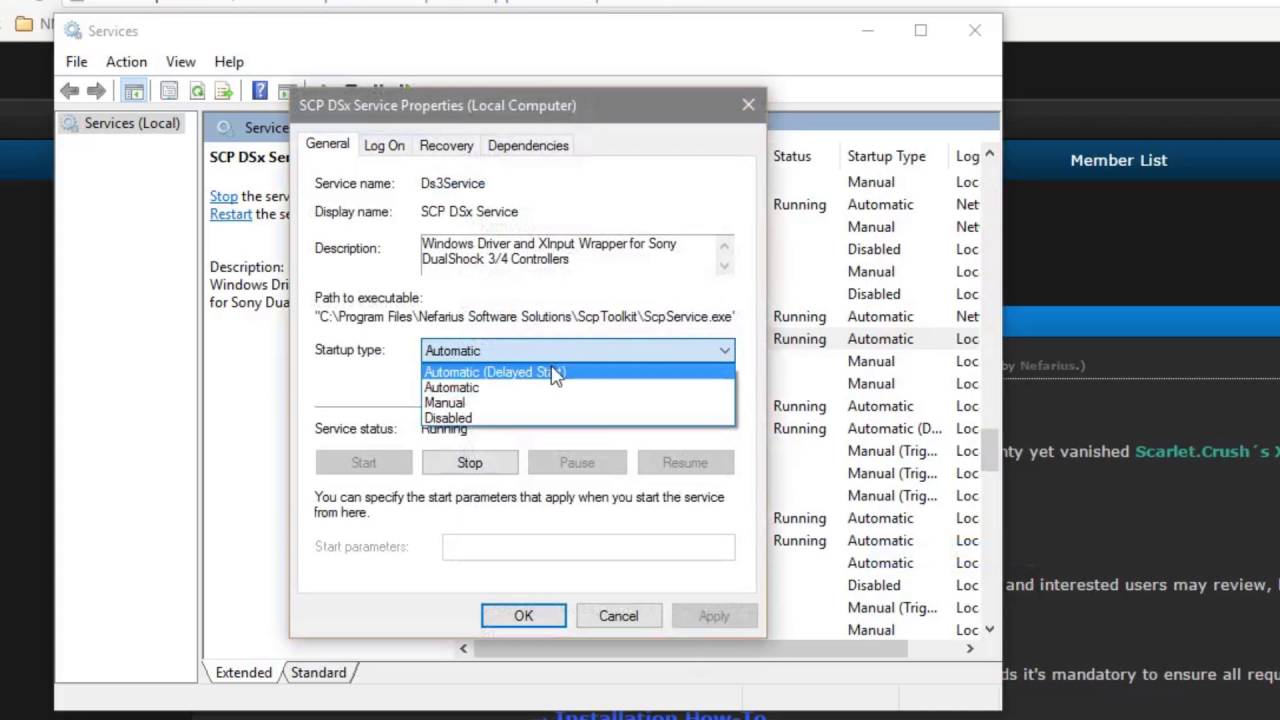Click the Ds3Service service name text
The width and height of the screenshot is (1280, 720).
453,183
